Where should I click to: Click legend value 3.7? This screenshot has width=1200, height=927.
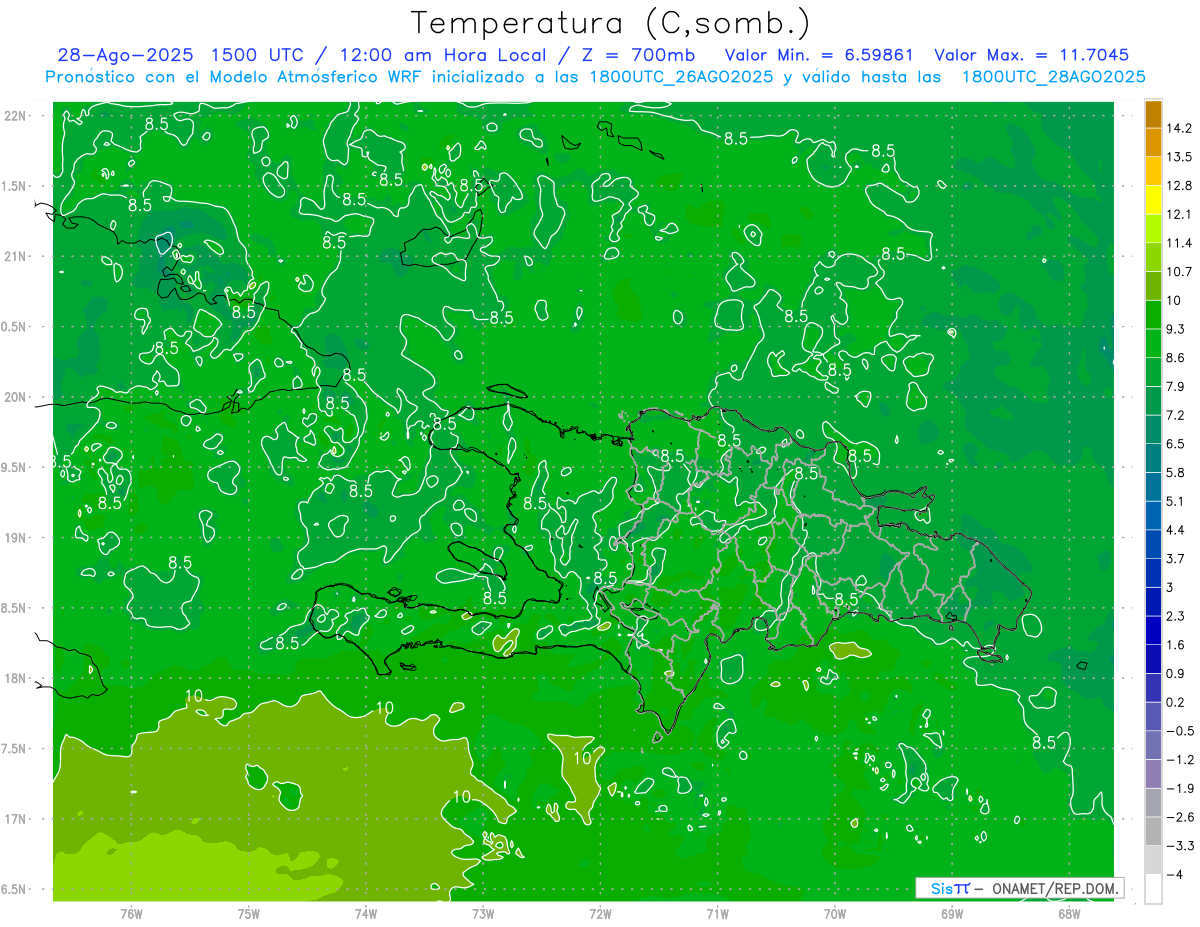pyautogui.click(x=1176, y=559)
